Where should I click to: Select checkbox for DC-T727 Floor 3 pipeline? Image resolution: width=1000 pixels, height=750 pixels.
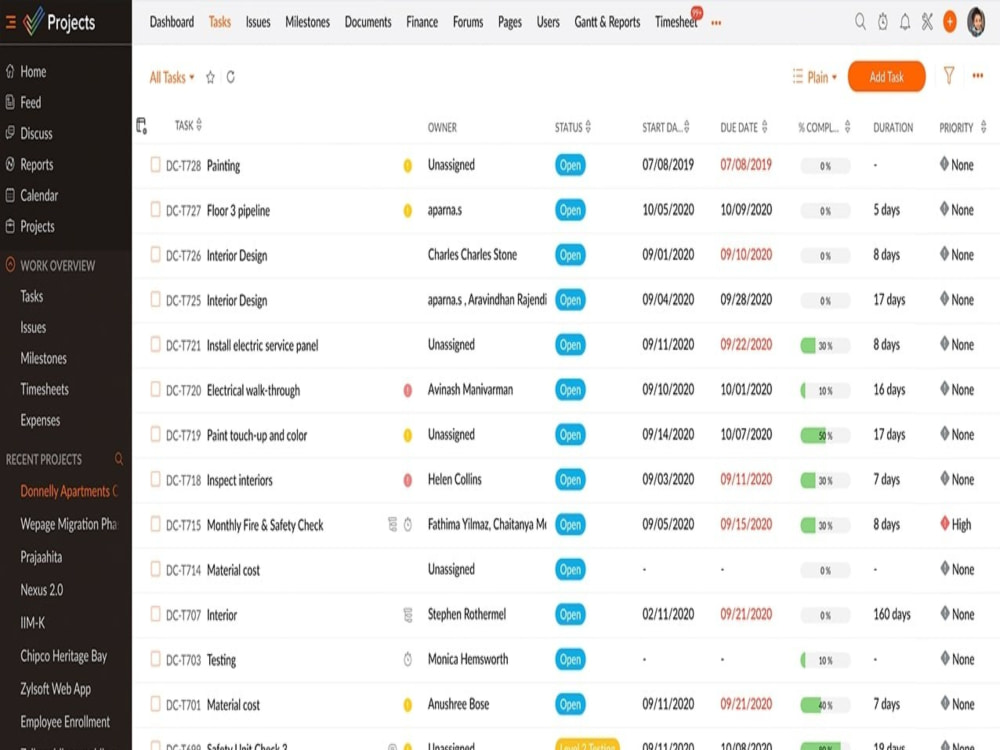(x=156, y=209)
